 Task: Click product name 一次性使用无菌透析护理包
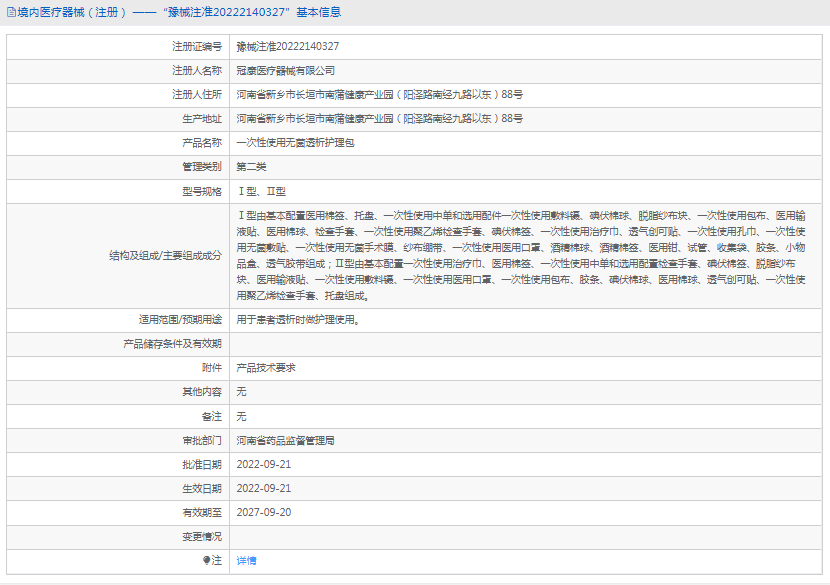click(x=295, y=143)
